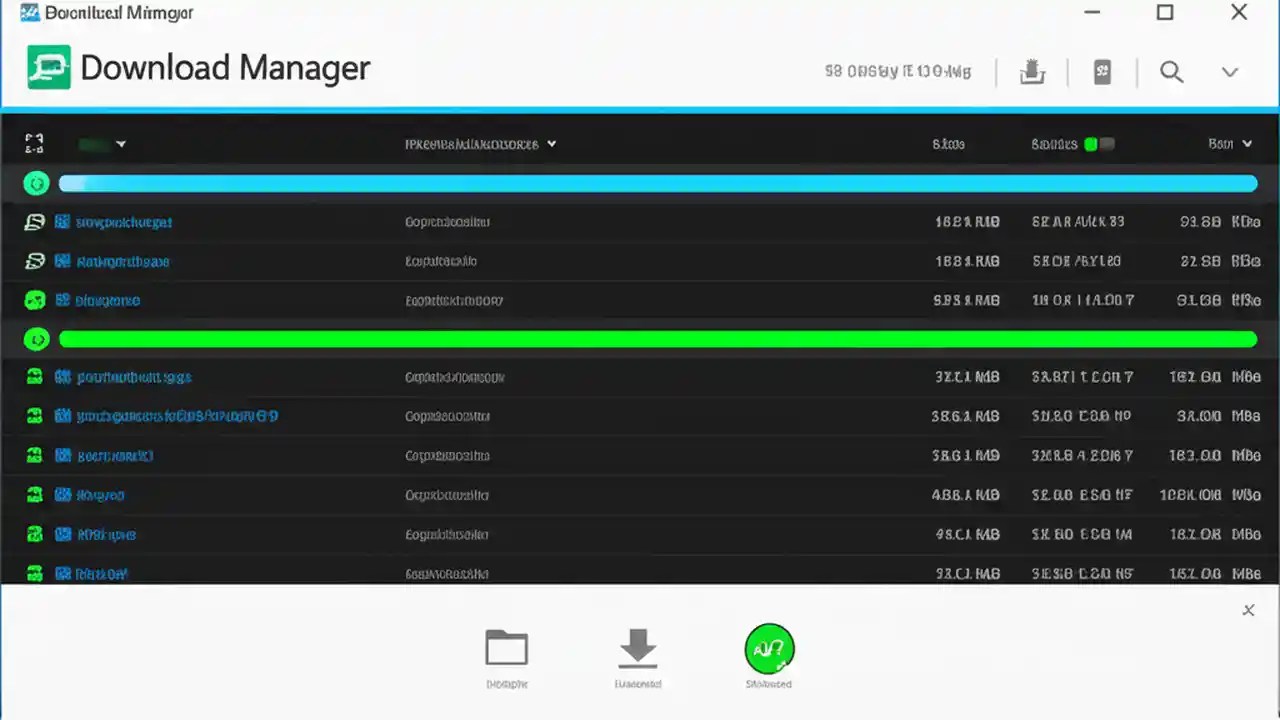Click the download arrow icon in bottom panel
1280x720 pixels.
pos(637,648)
